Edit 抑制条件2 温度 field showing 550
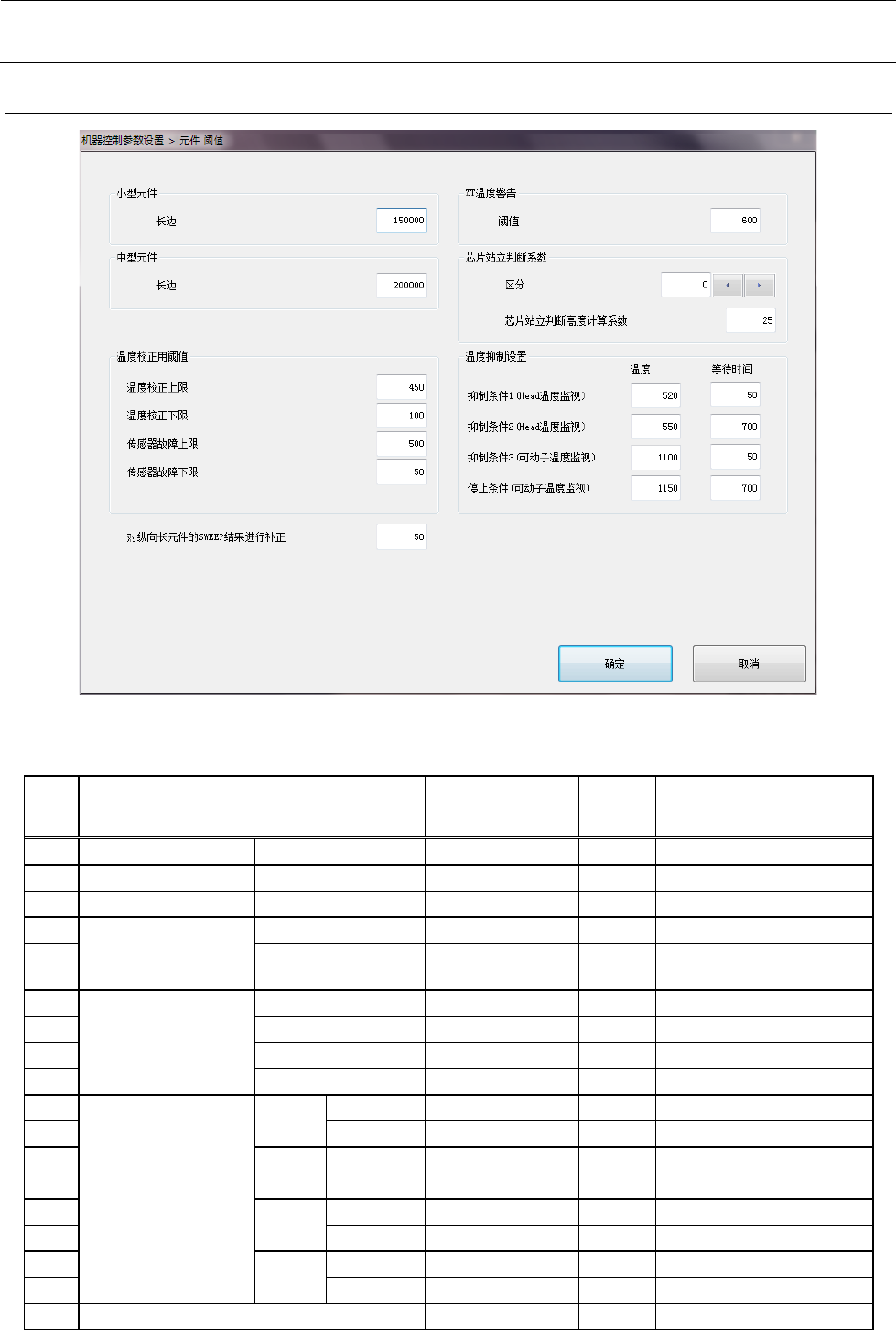The height and width of the screenshot is (1330, 896). (655, 427)
